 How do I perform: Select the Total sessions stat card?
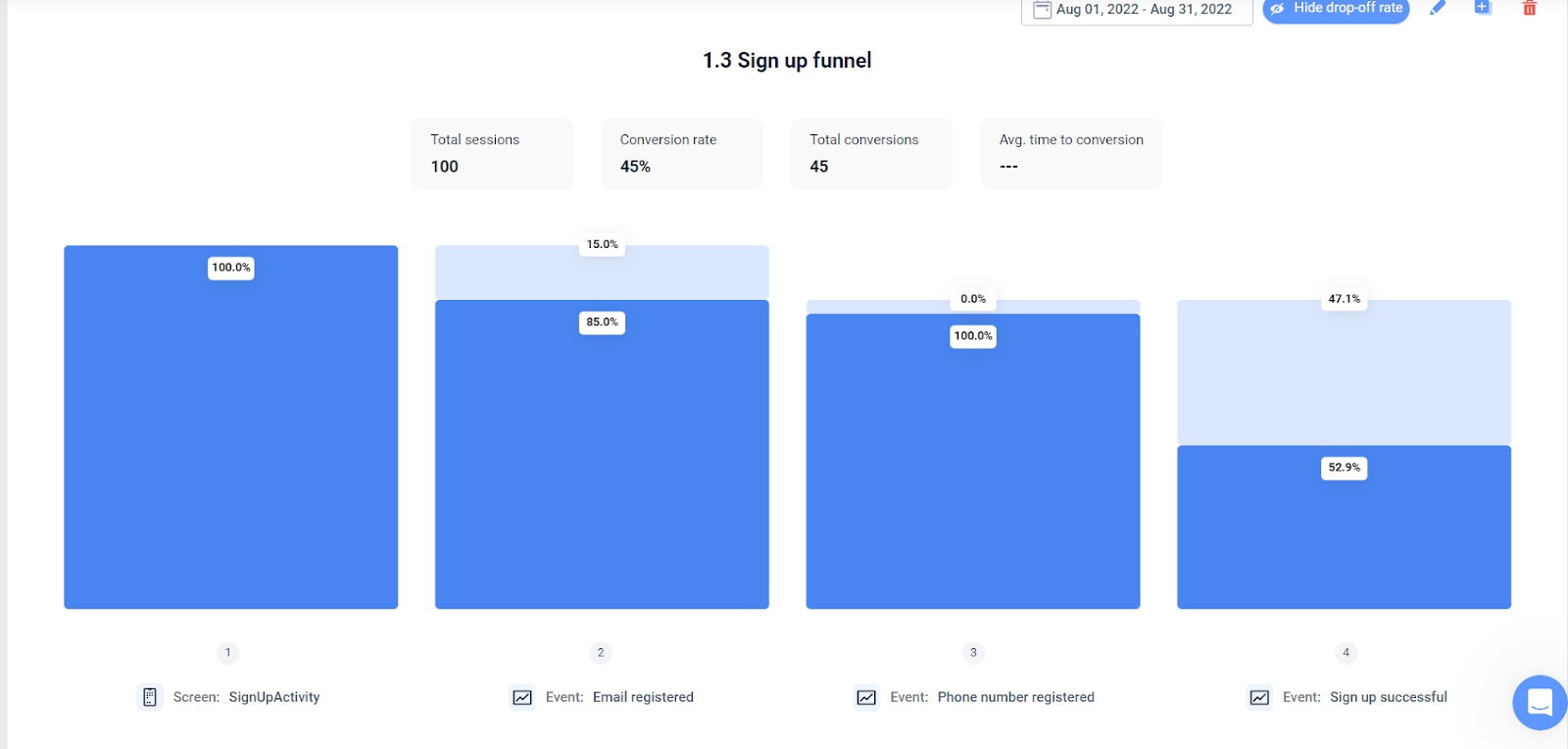pos(492,153)
